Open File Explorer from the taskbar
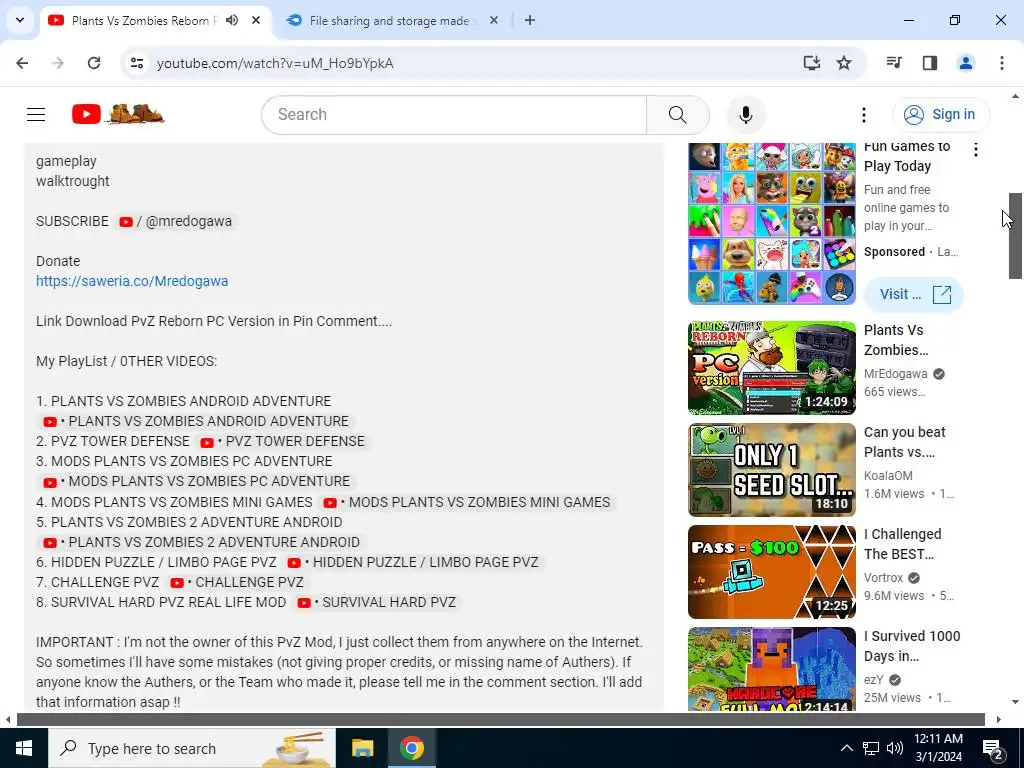 (x=362, y=748)
